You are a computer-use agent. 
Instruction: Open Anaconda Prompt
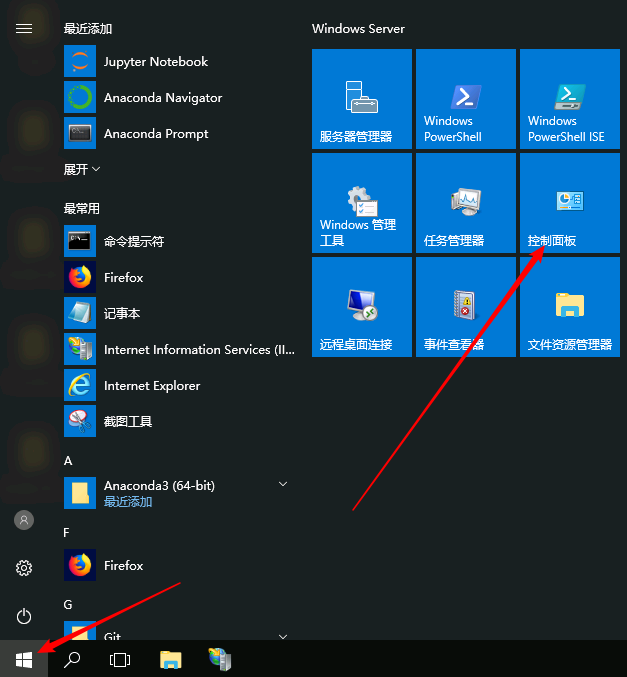[x=179, y=133]
